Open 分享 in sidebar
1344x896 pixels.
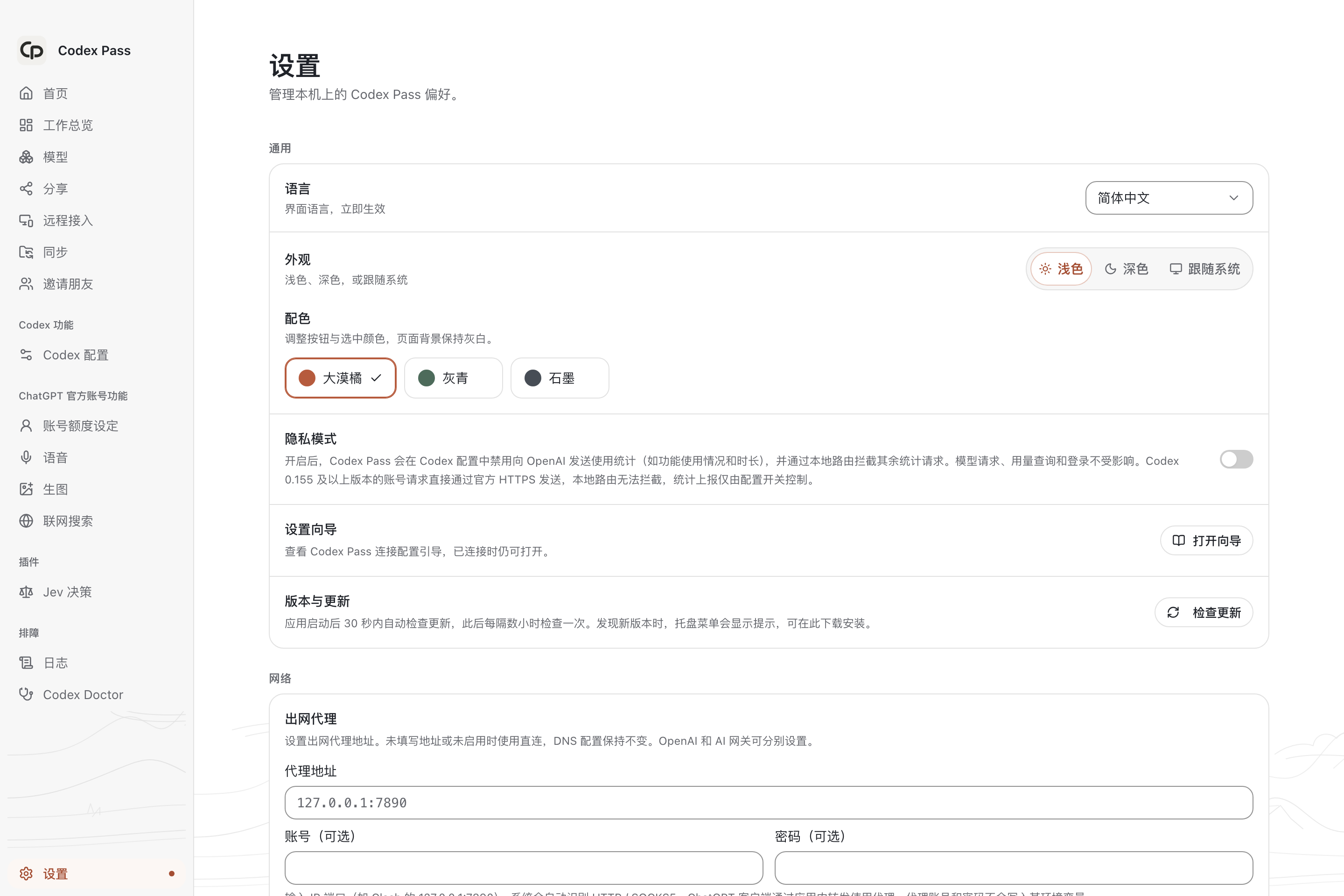point(97,189)
